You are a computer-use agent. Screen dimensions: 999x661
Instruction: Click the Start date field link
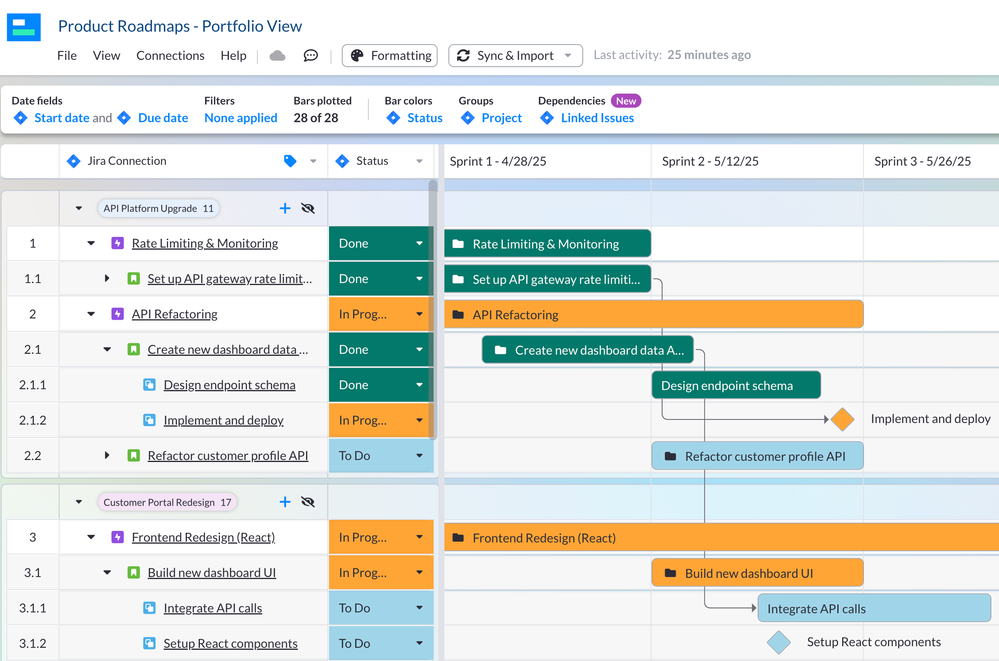tap(62, 118)
